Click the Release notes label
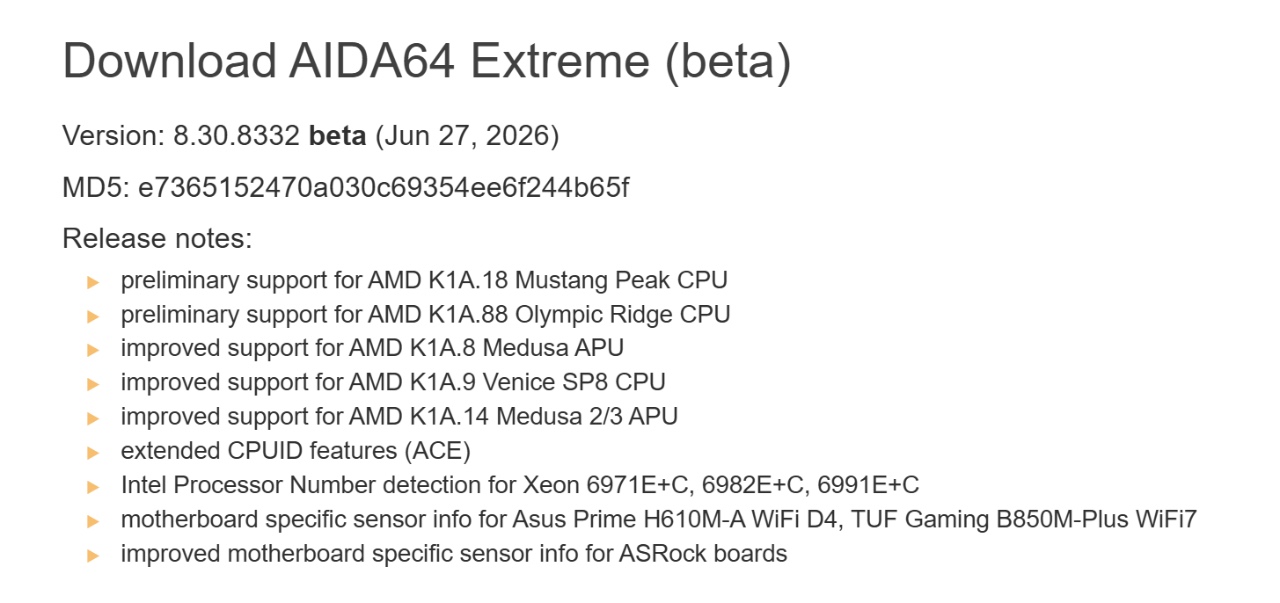The width and height of the screenshot is (1280, 603). click(158, 239)
